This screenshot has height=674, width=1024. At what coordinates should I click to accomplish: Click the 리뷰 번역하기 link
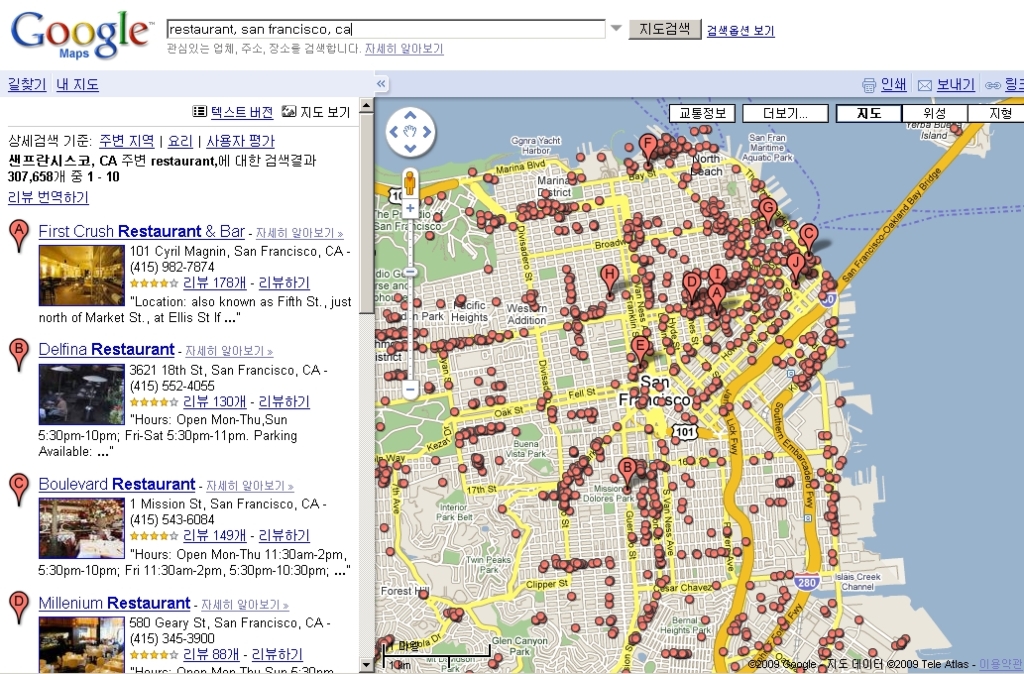(48, 197)
